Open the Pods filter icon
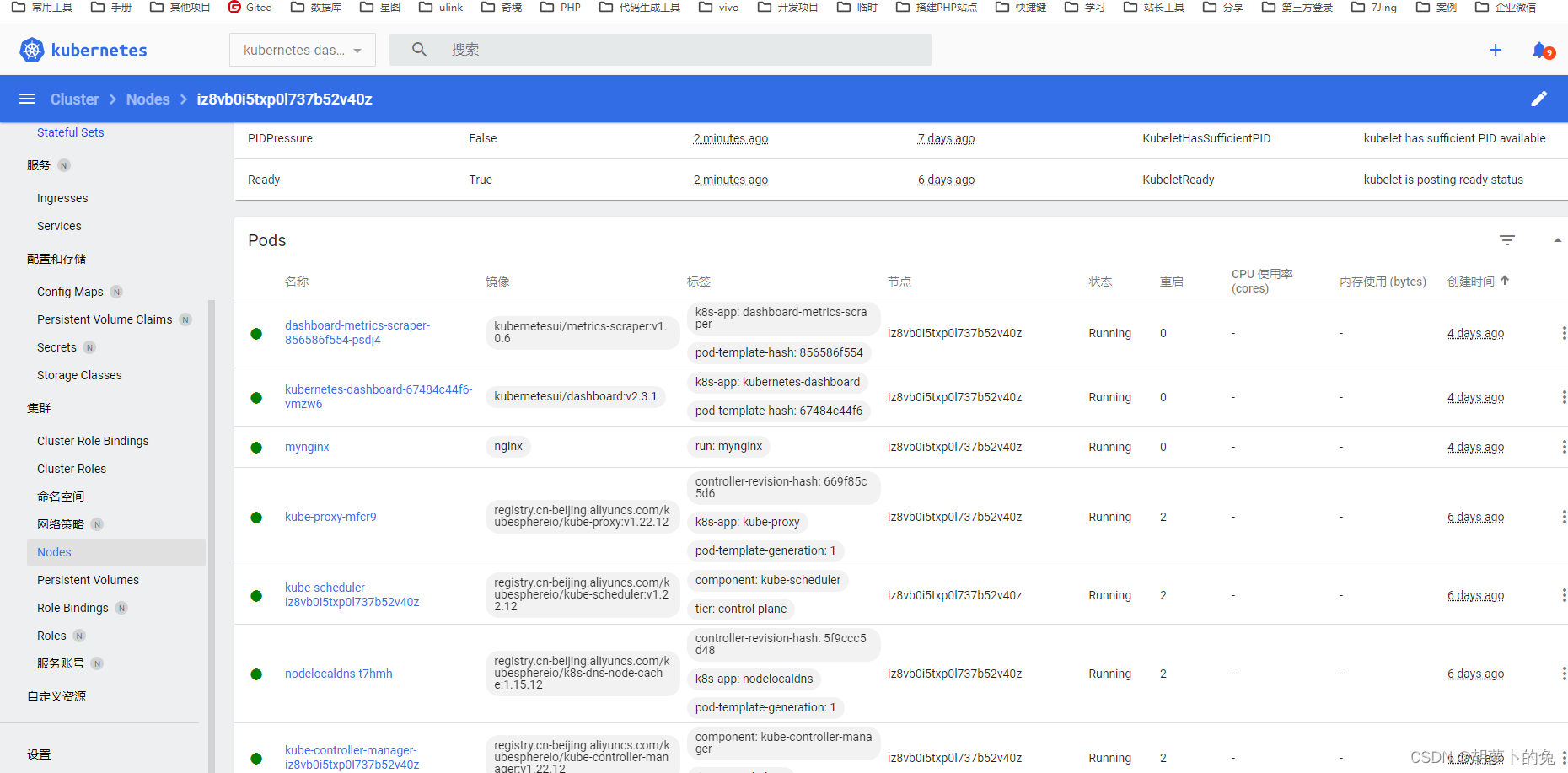This screenshot has height=773, width=1568. pyautogui.click(x=1507, y=240)
